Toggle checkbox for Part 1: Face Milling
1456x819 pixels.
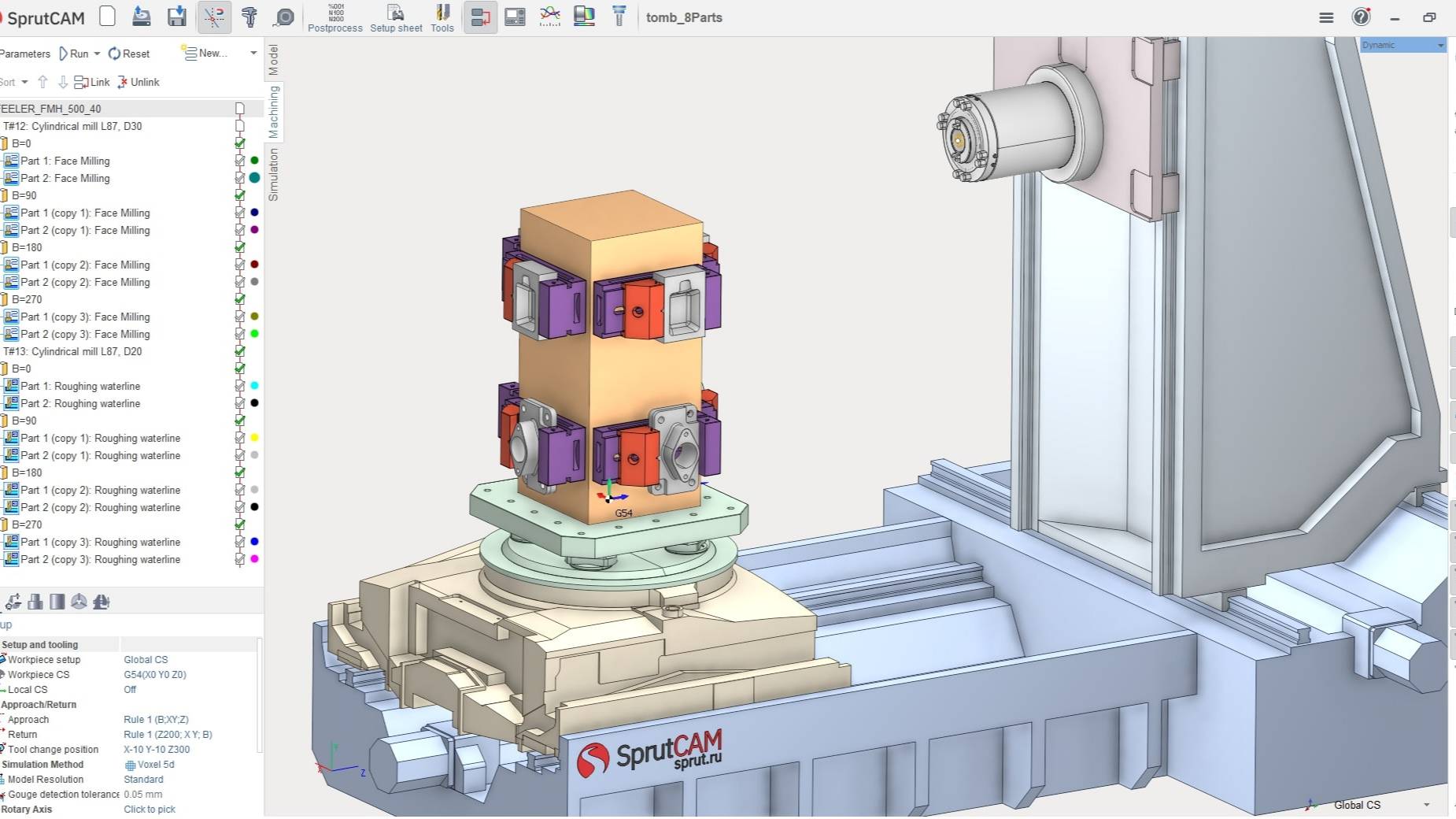pos(240,161)
